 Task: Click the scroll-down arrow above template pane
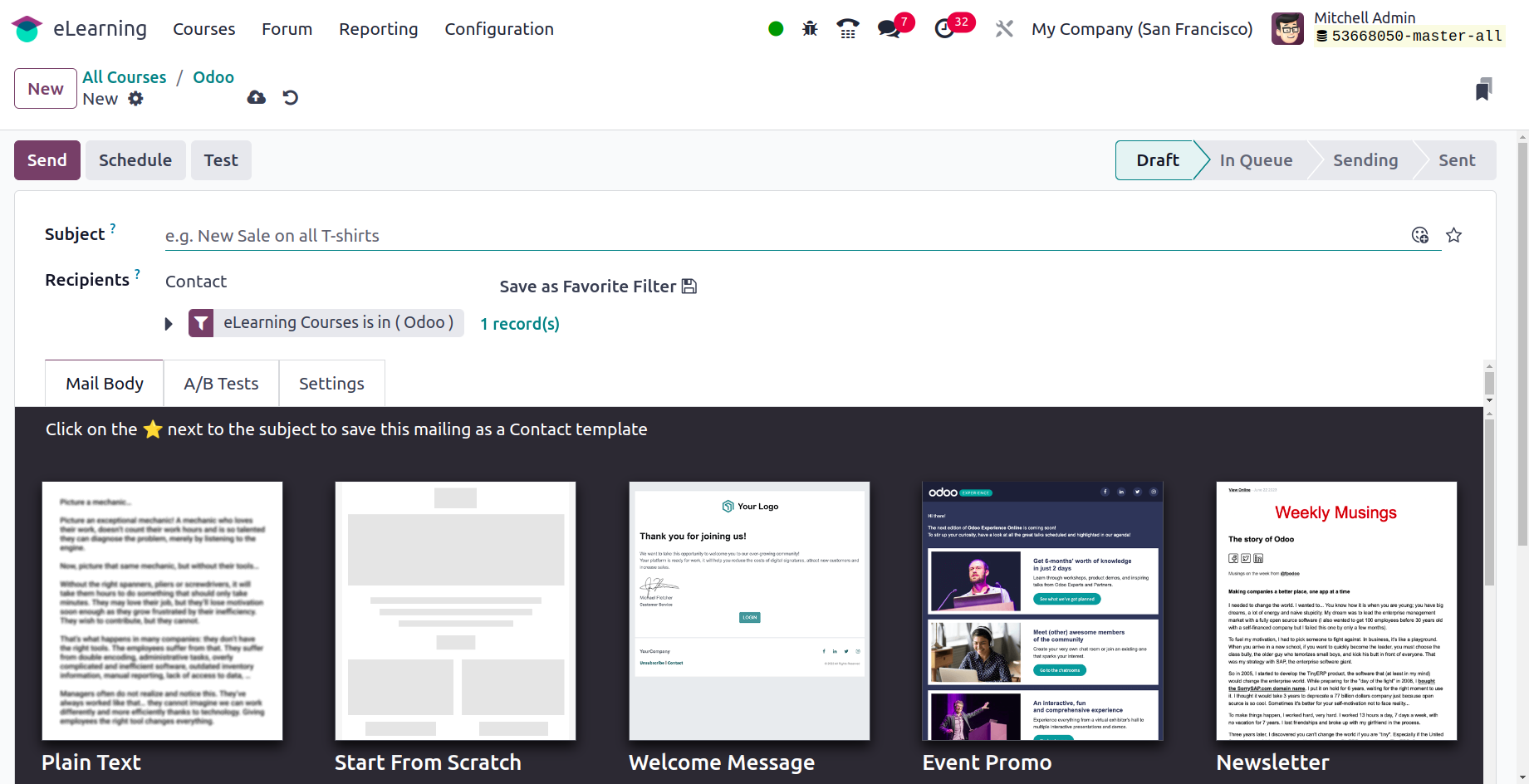[x=1489, y=400]
